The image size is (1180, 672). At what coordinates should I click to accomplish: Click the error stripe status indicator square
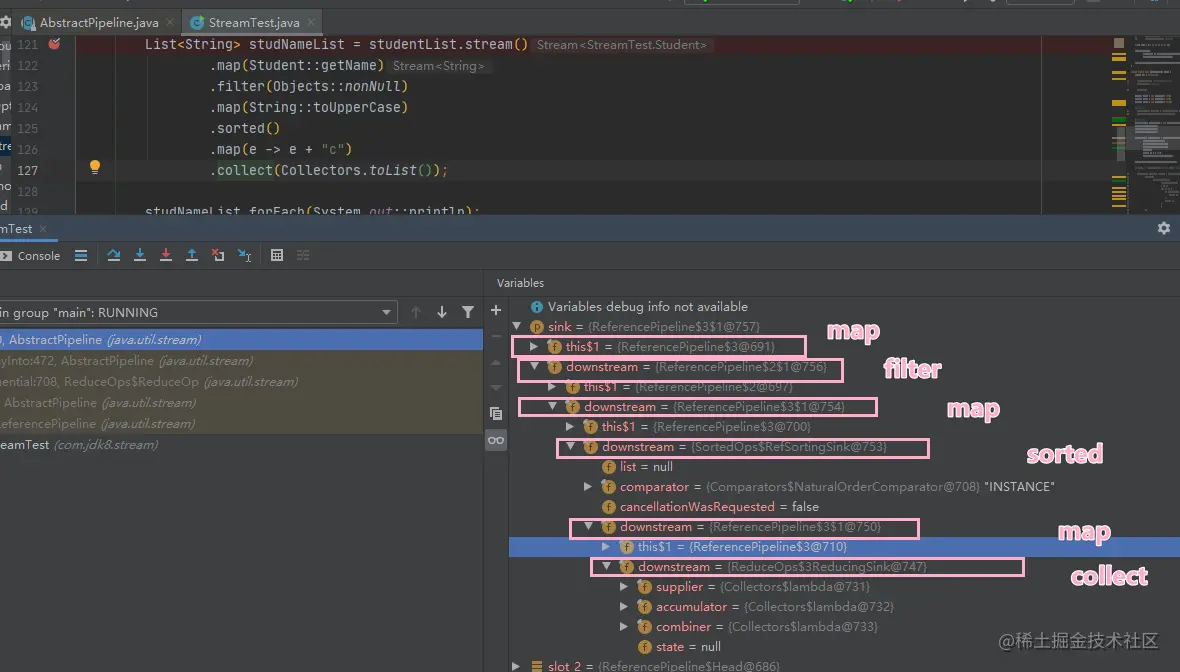coord(1119,43)
